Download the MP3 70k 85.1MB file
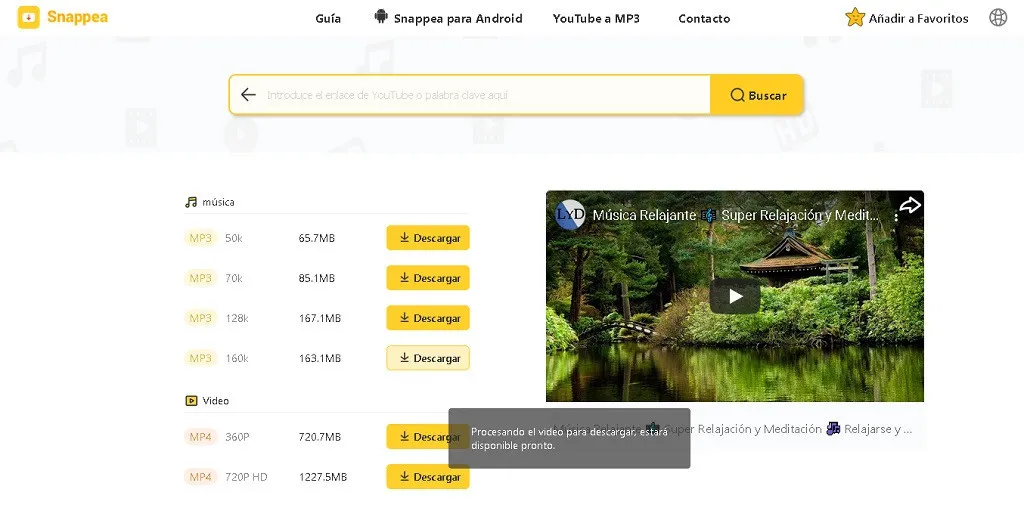Image resolution: width=1024 pixels, height=520 pixels. [x=428, y=278]
